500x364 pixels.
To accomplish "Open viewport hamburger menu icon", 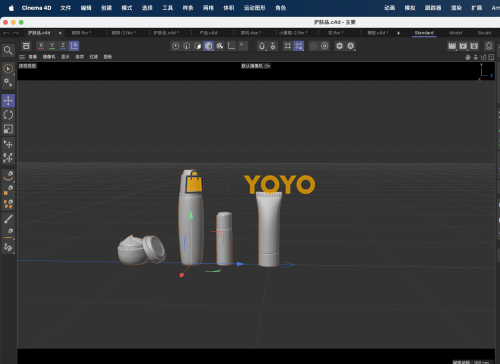I will pyautogui.click(x=22, y=57).
